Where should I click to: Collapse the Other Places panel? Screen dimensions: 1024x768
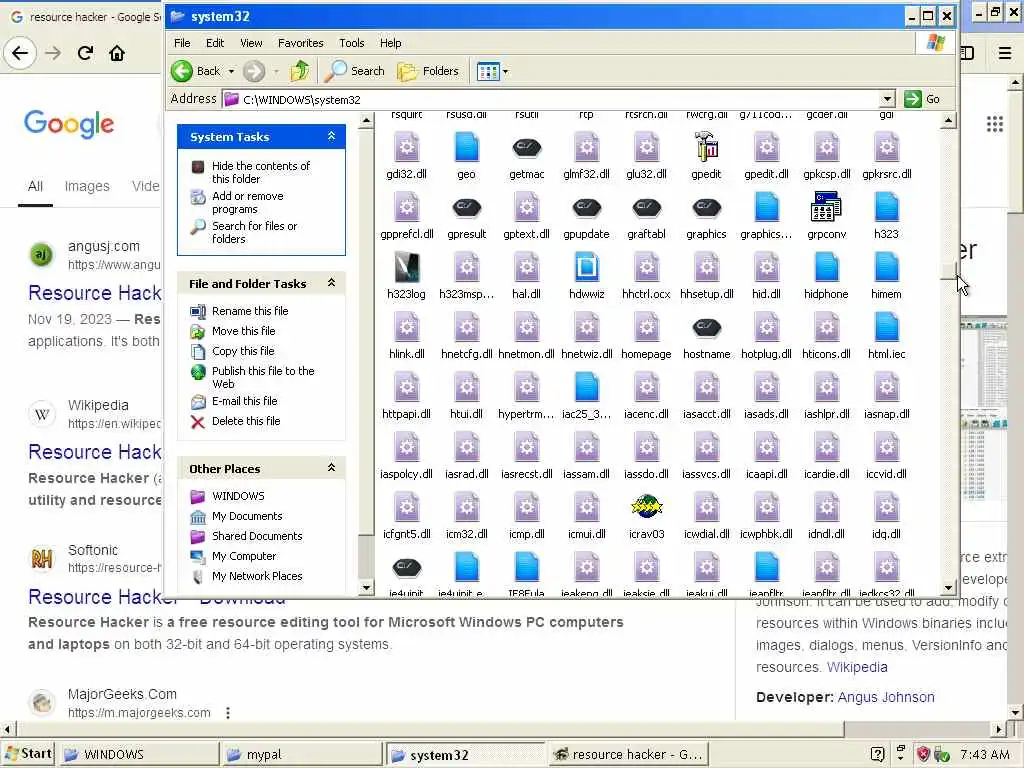pyautogui.click(x=331, y=468)
